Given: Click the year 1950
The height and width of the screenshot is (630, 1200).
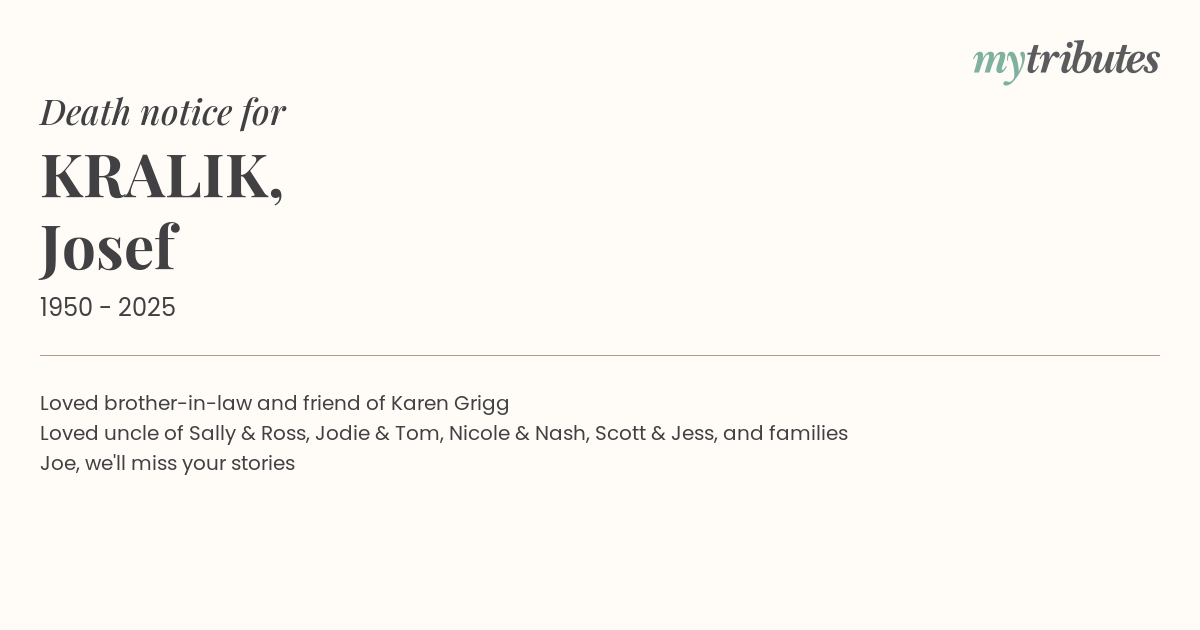Looking at the screenshot, I should [x=67, y=308].
